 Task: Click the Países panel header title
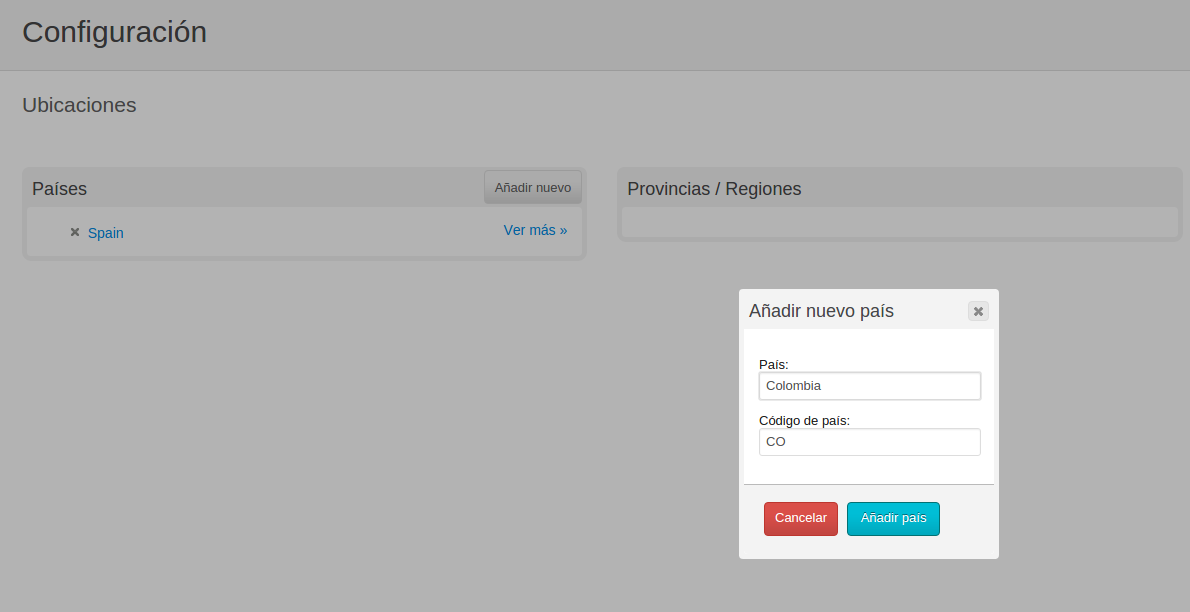tap(59, 189)
